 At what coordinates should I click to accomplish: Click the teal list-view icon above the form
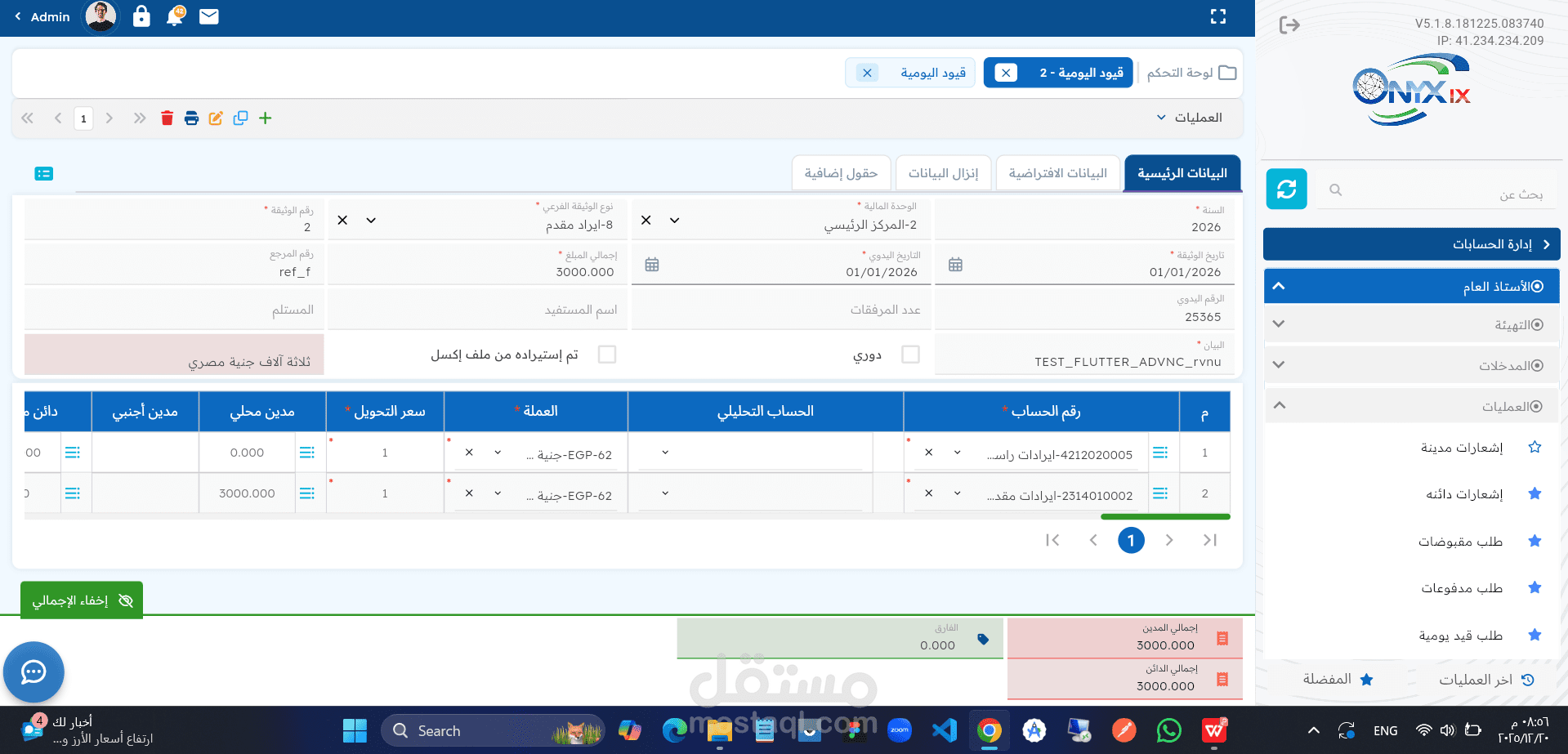pyautogui.click(x=44, y=173)
